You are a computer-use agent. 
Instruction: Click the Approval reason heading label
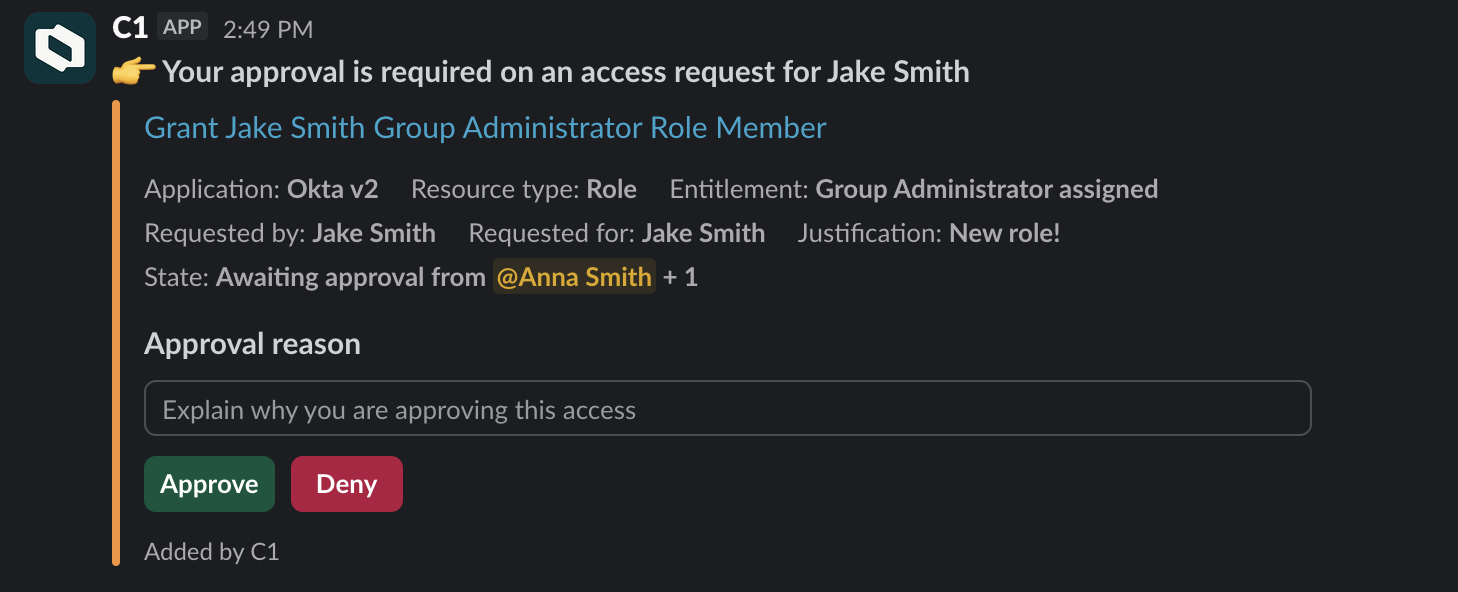[x=252, y=344]
